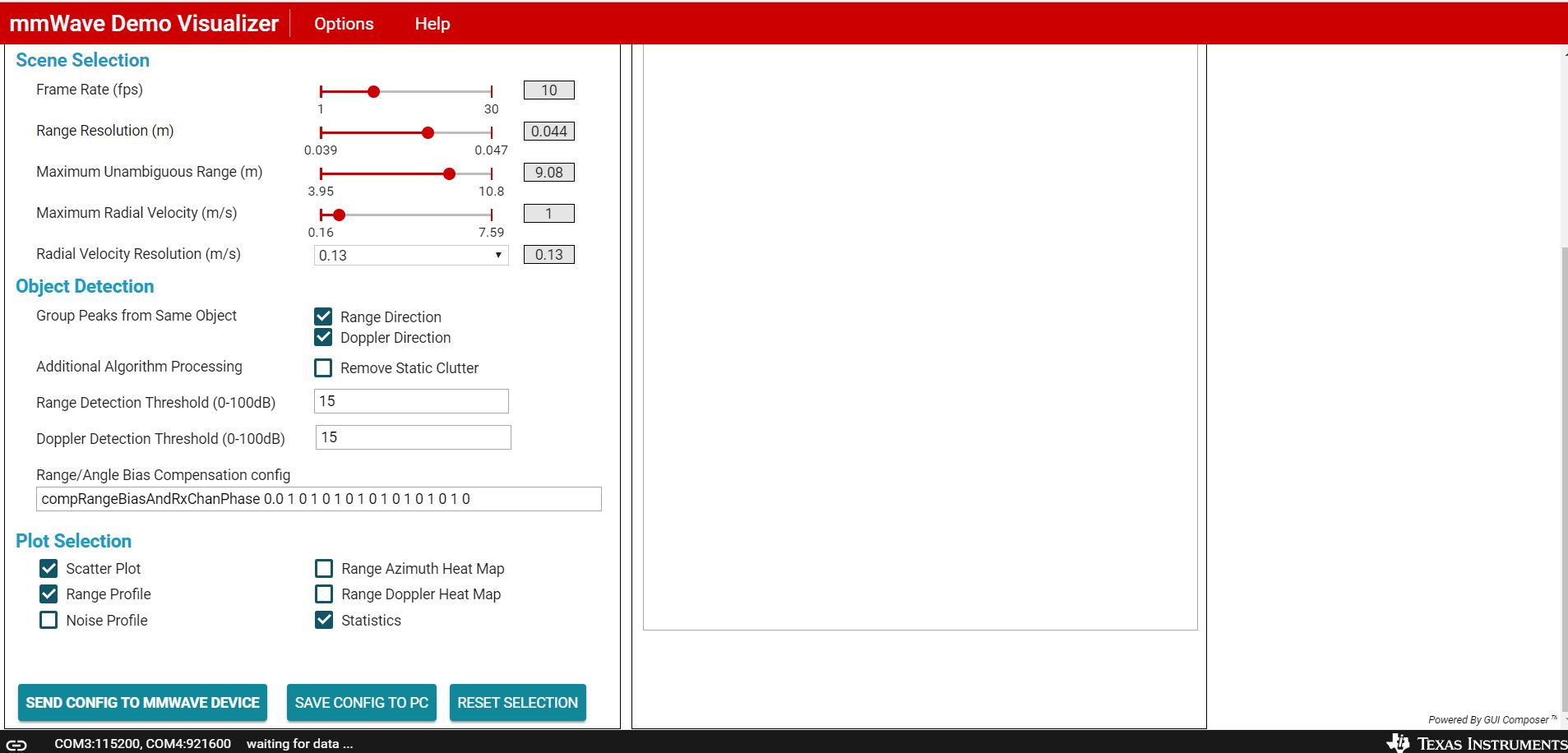Open Radial Velocity Resolution dropdown
Viewport: 1568px width, 753px height.
tap(411, 255)
